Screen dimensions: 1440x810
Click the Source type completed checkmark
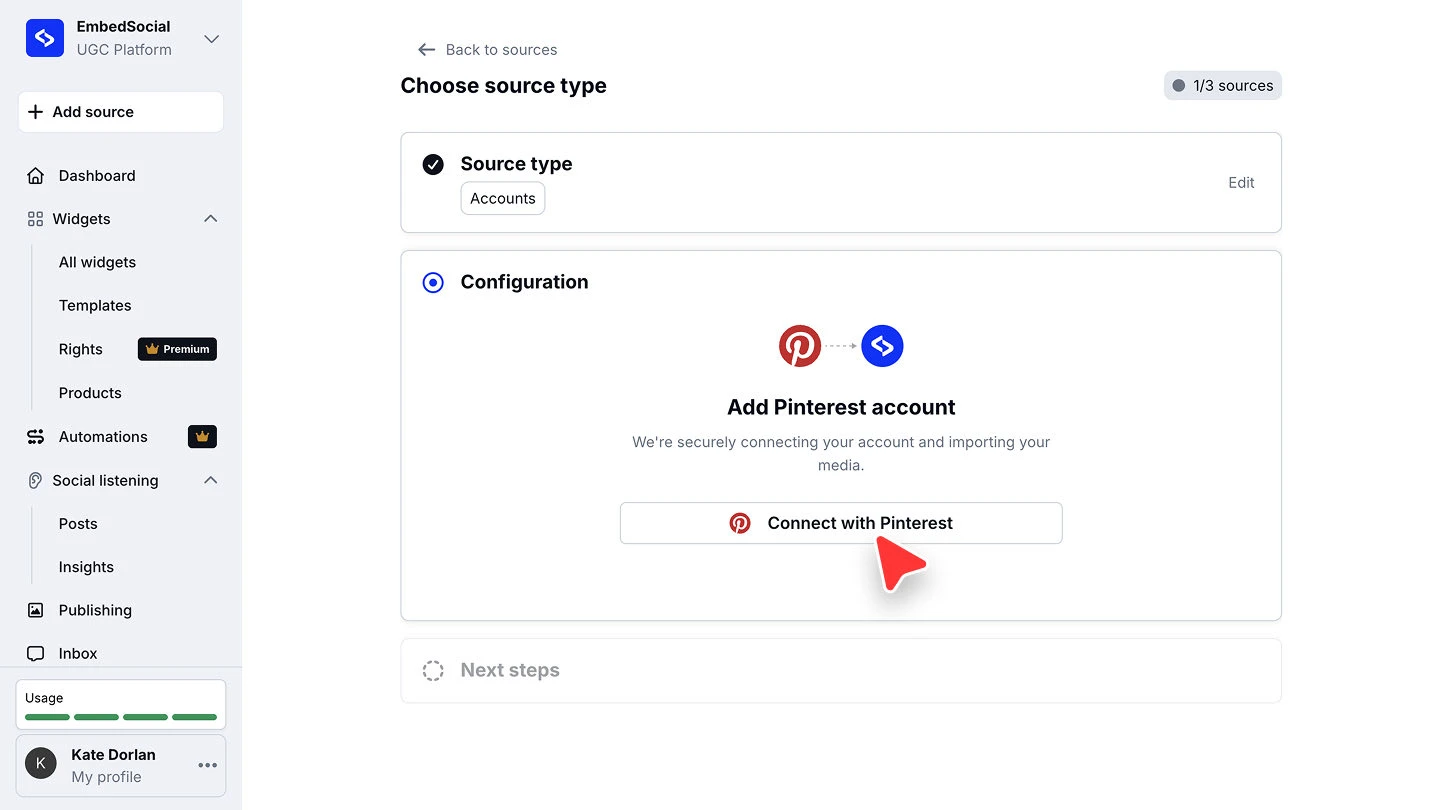click(433, 164)
